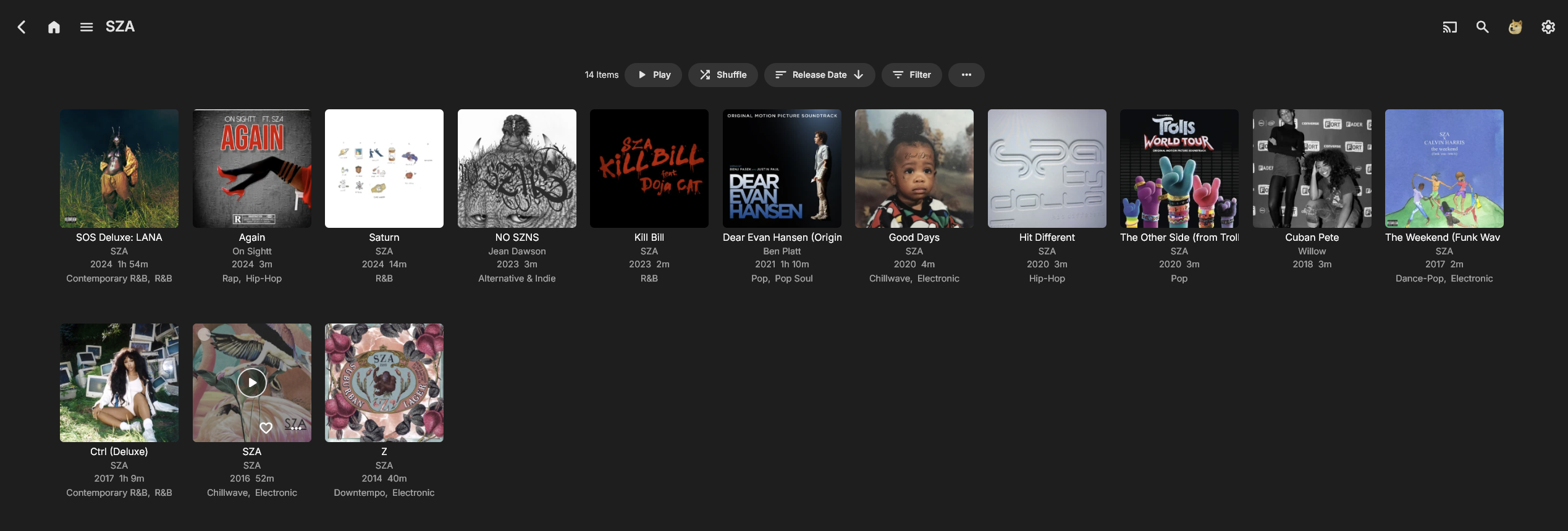Open the three-dot more options button

point(966,75)
